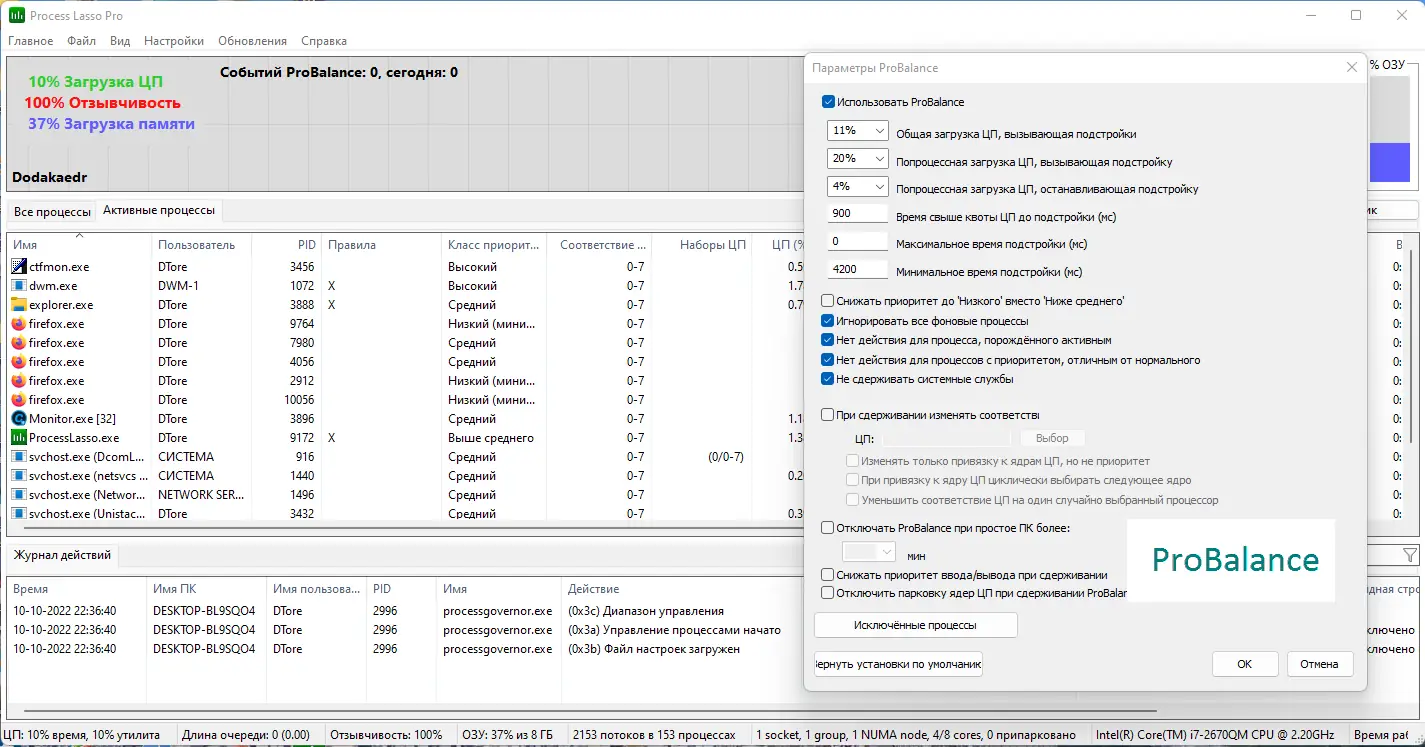The width and height of the screenshot is (1425, 747).
Task: Uncheck the Использовать ProBalance checkbox
Action: (x=828, y=102)
